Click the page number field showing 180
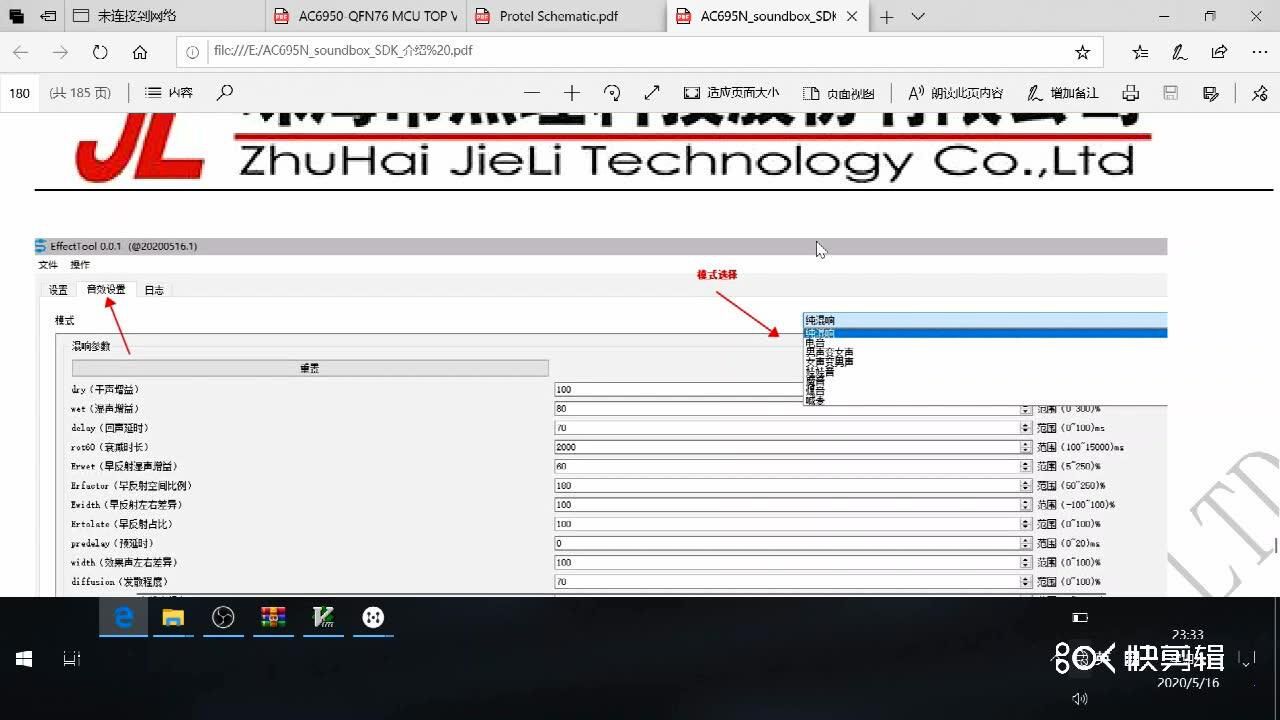Screen dimensions: 1280x720 [20, 93]
